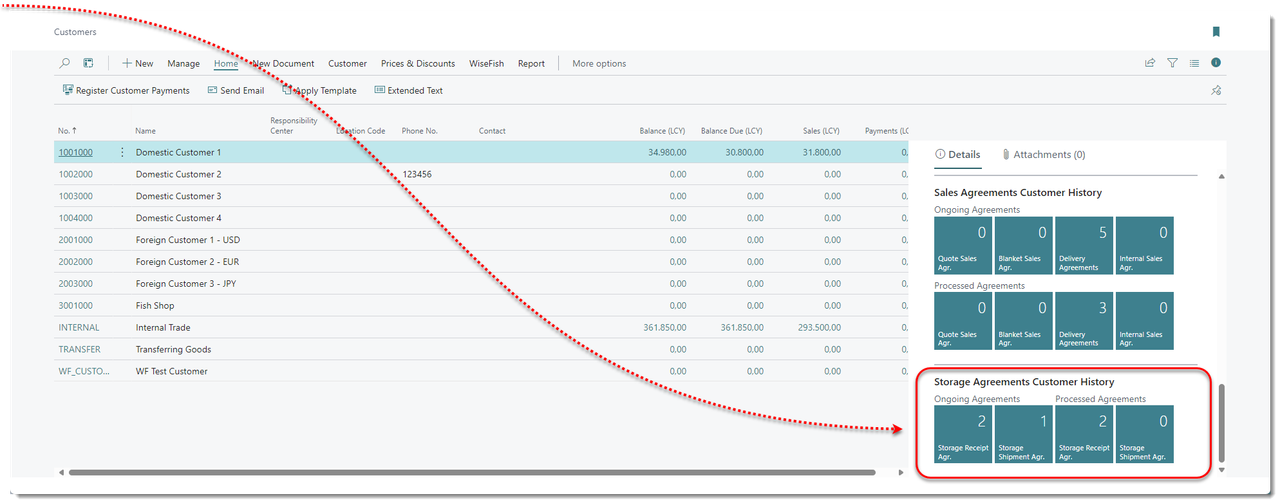1280x504 pixels.
Task: Expand the More options menu
Action: click(599, 63)
